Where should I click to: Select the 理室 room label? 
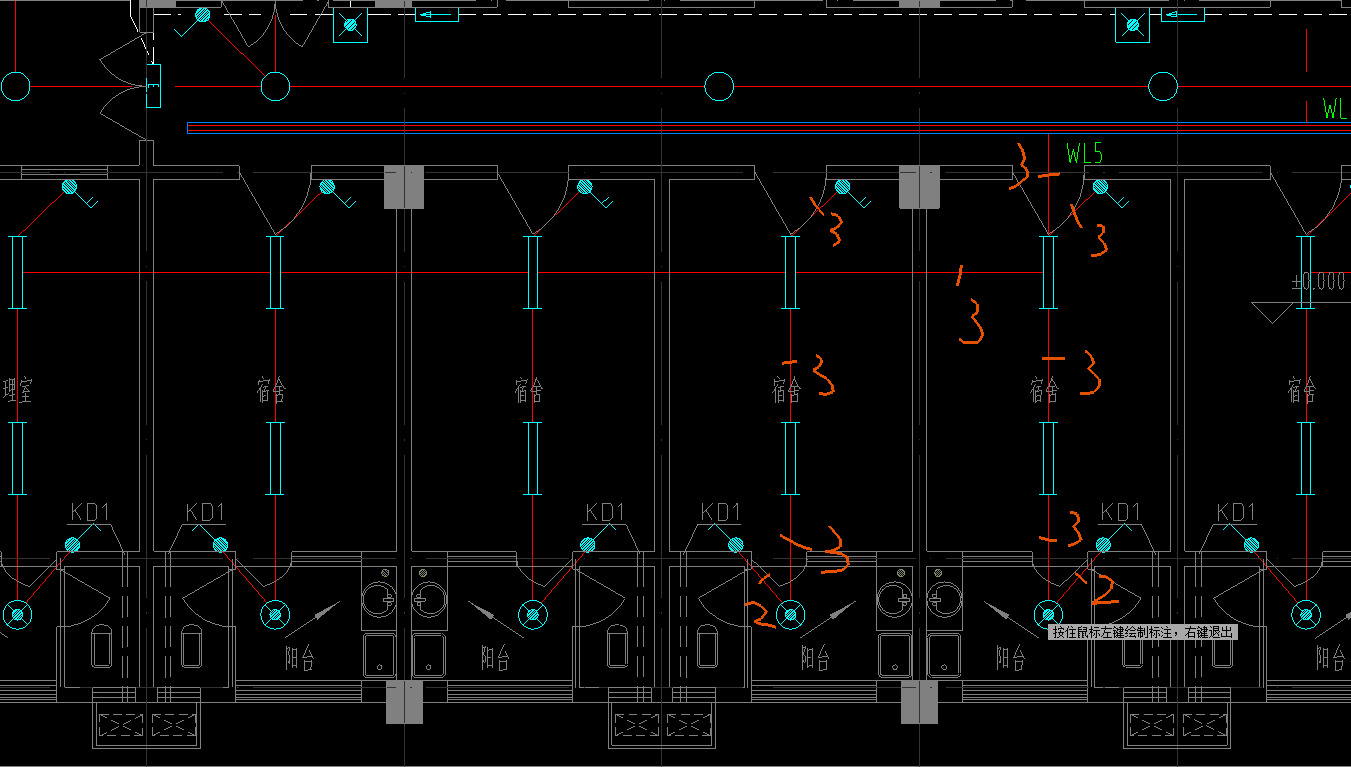pyautogui.click(x=18, y=390)
